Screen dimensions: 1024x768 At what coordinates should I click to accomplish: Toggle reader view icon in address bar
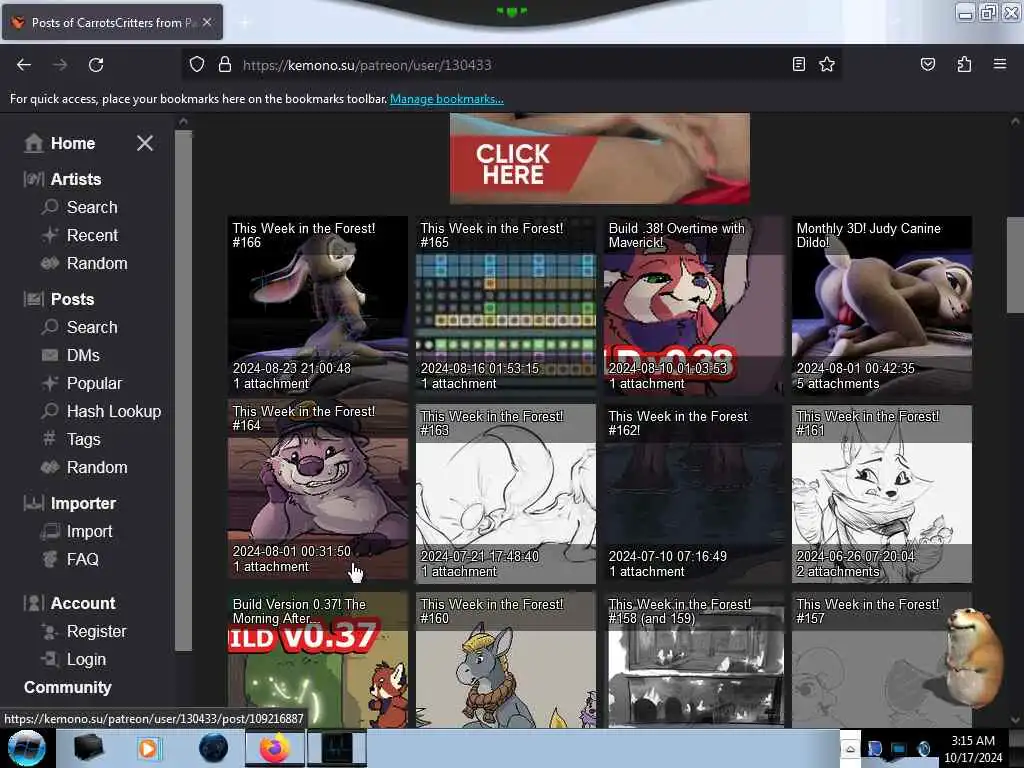pyautogui.click(x=798, y=64)
